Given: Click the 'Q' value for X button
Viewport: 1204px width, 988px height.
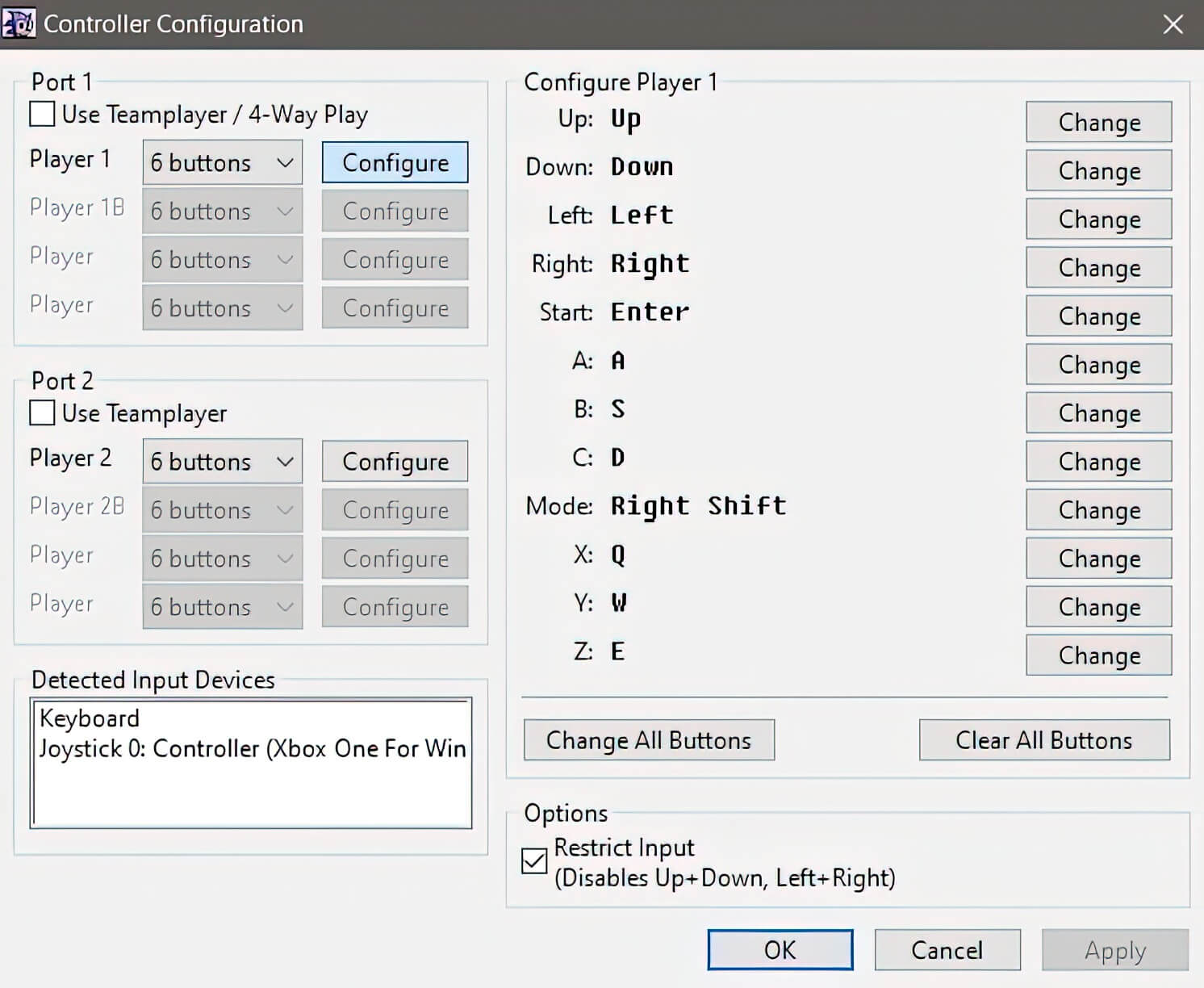Looking at the screenshot, I should tap(618, 555).
